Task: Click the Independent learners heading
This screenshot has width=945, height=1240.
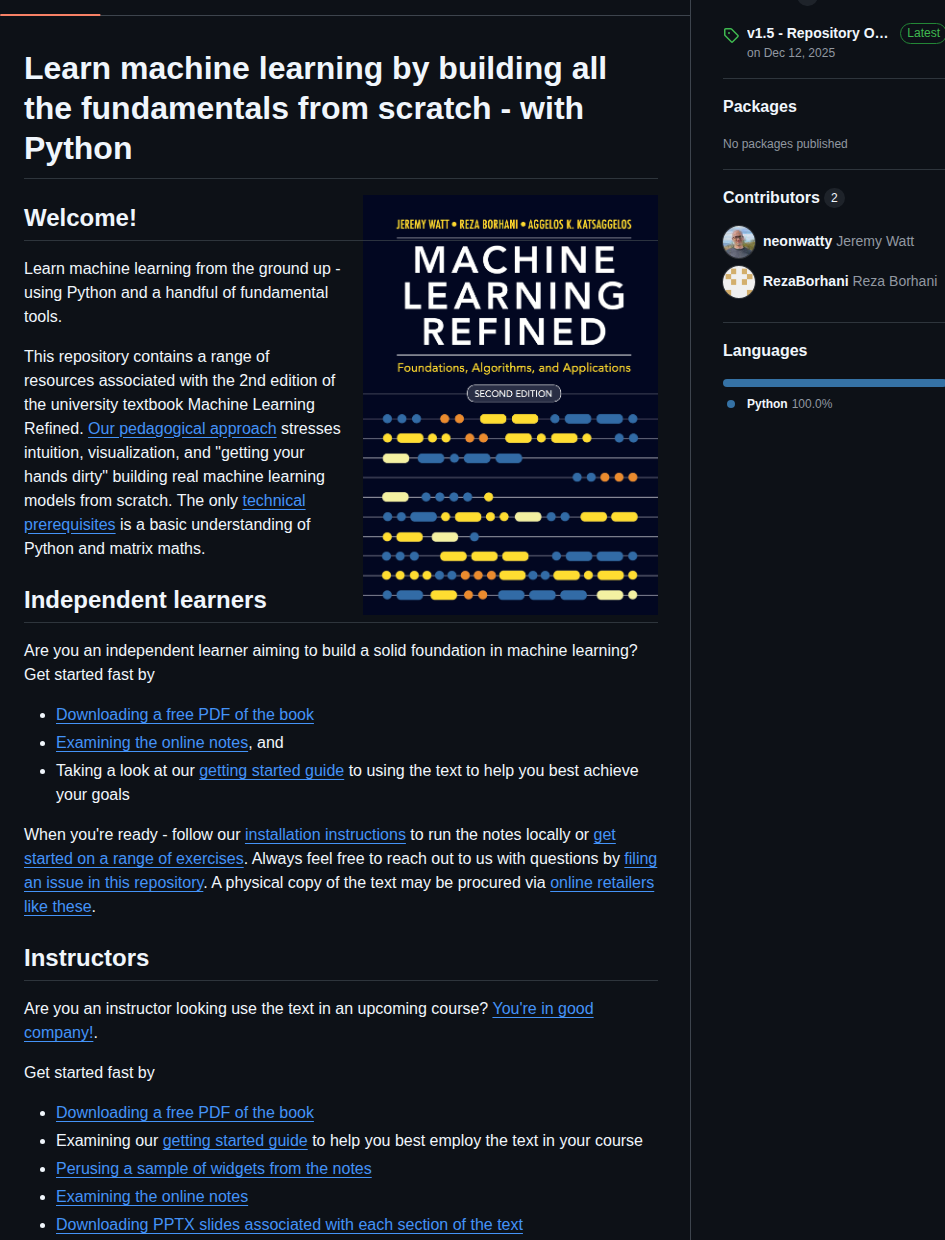Action: (145, 600)
